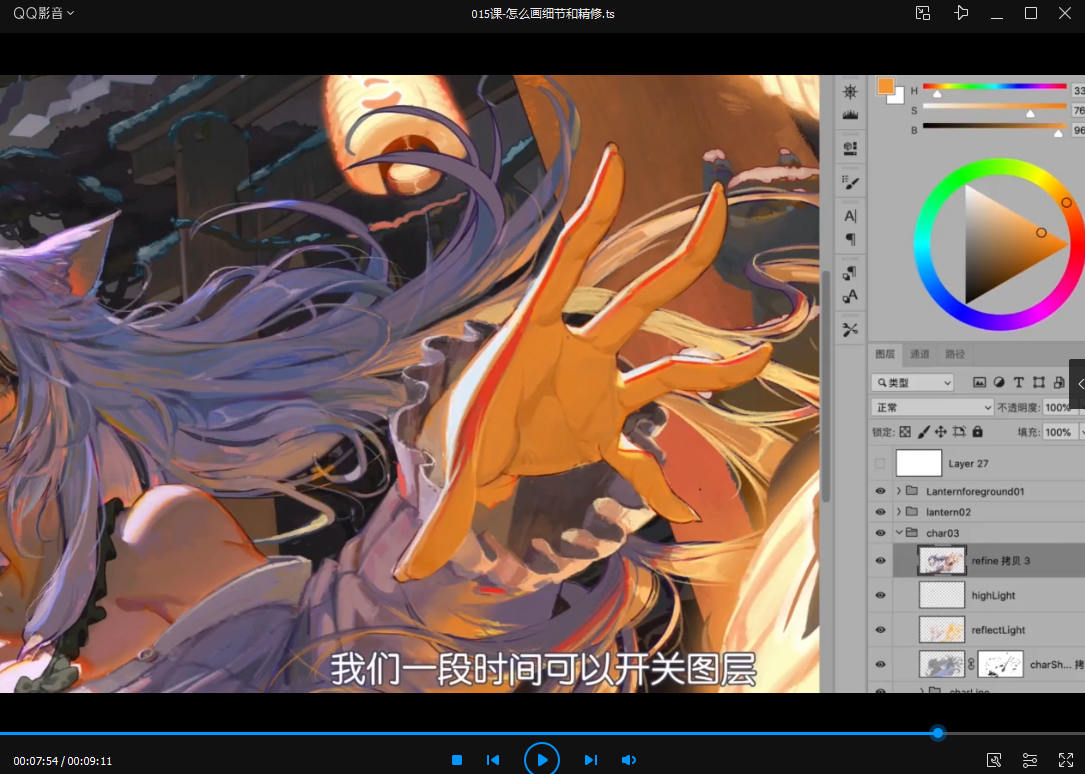Open the Paragraph panel pilcrow icon

click(x=850, y=239)
